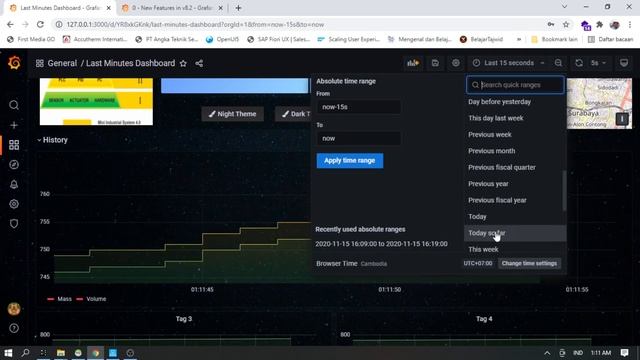Viewport: 640px width, 360px height.
Task: Click the refresh dashboard icon
Action: coord(579,63)
